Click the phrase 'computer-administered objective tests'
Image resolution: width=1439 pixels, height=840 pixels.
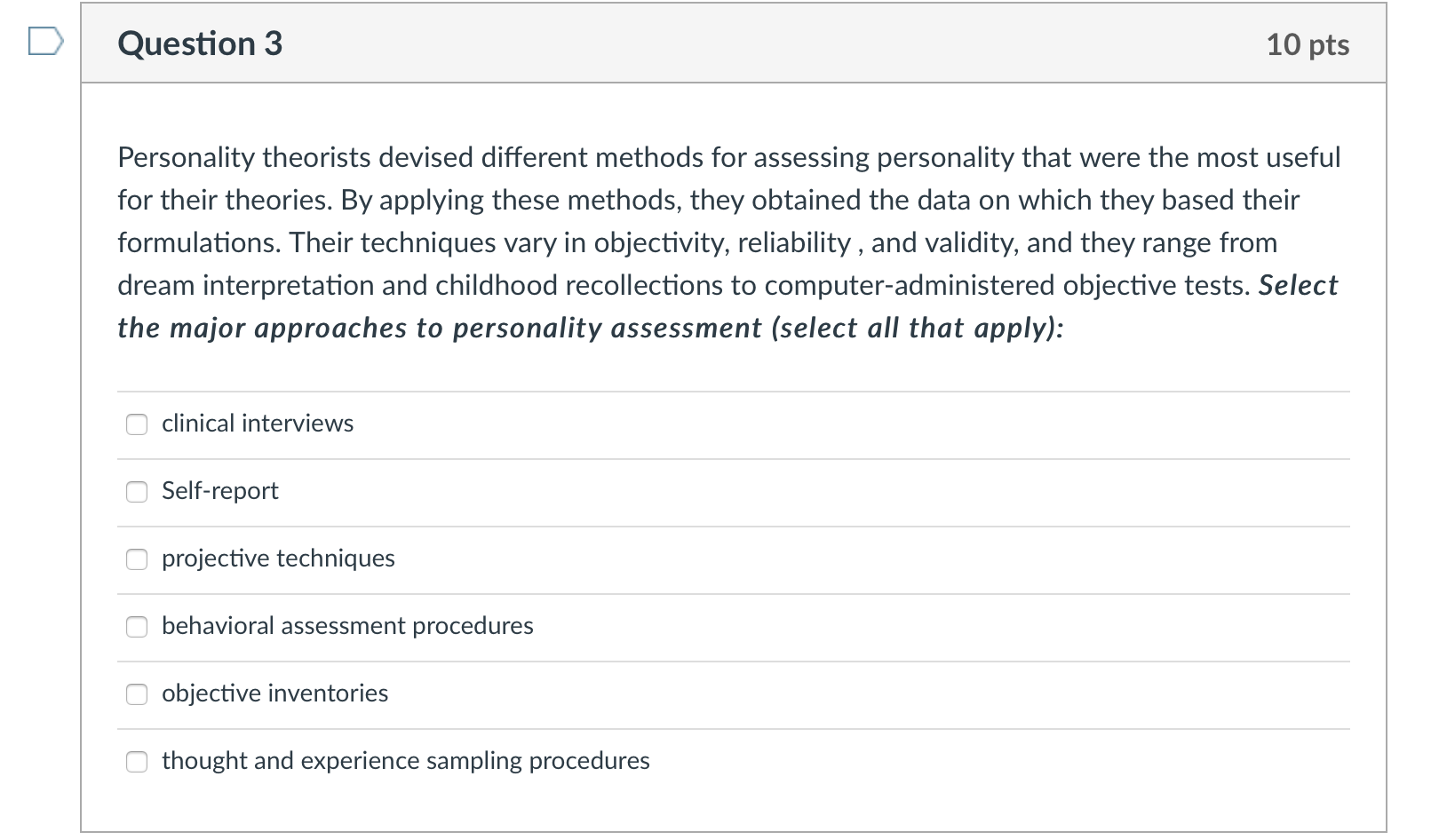click(x=1007, y=285)
